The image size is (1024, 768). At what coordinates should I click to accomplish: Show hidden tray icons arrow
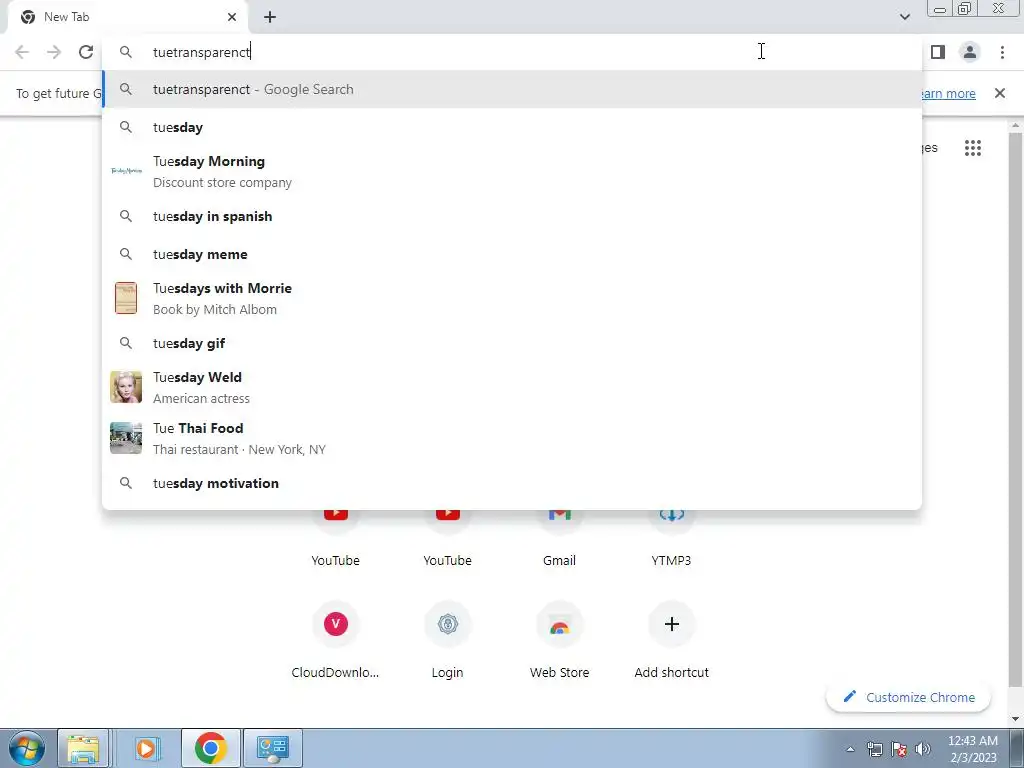pyautogui.click(x=850, y=749)
